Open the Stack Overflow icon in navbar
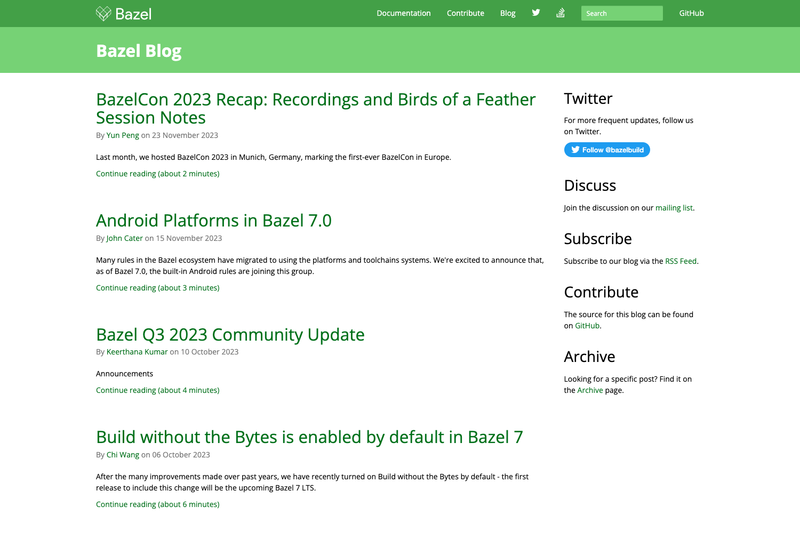Screen dimensions: 800x533 [560, 13]
